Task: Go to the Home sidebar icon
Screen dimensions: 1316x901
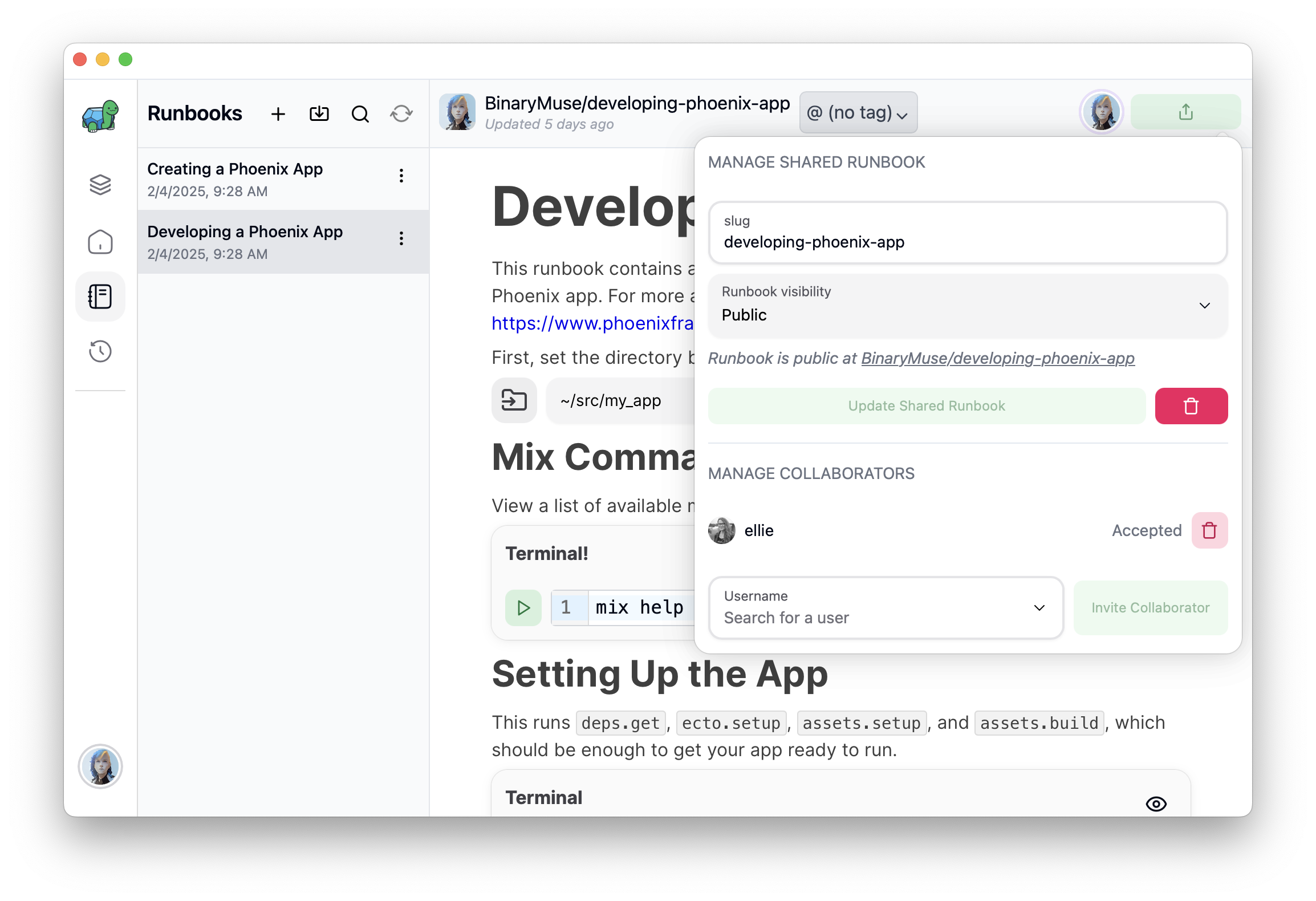Action: (100, 242)
